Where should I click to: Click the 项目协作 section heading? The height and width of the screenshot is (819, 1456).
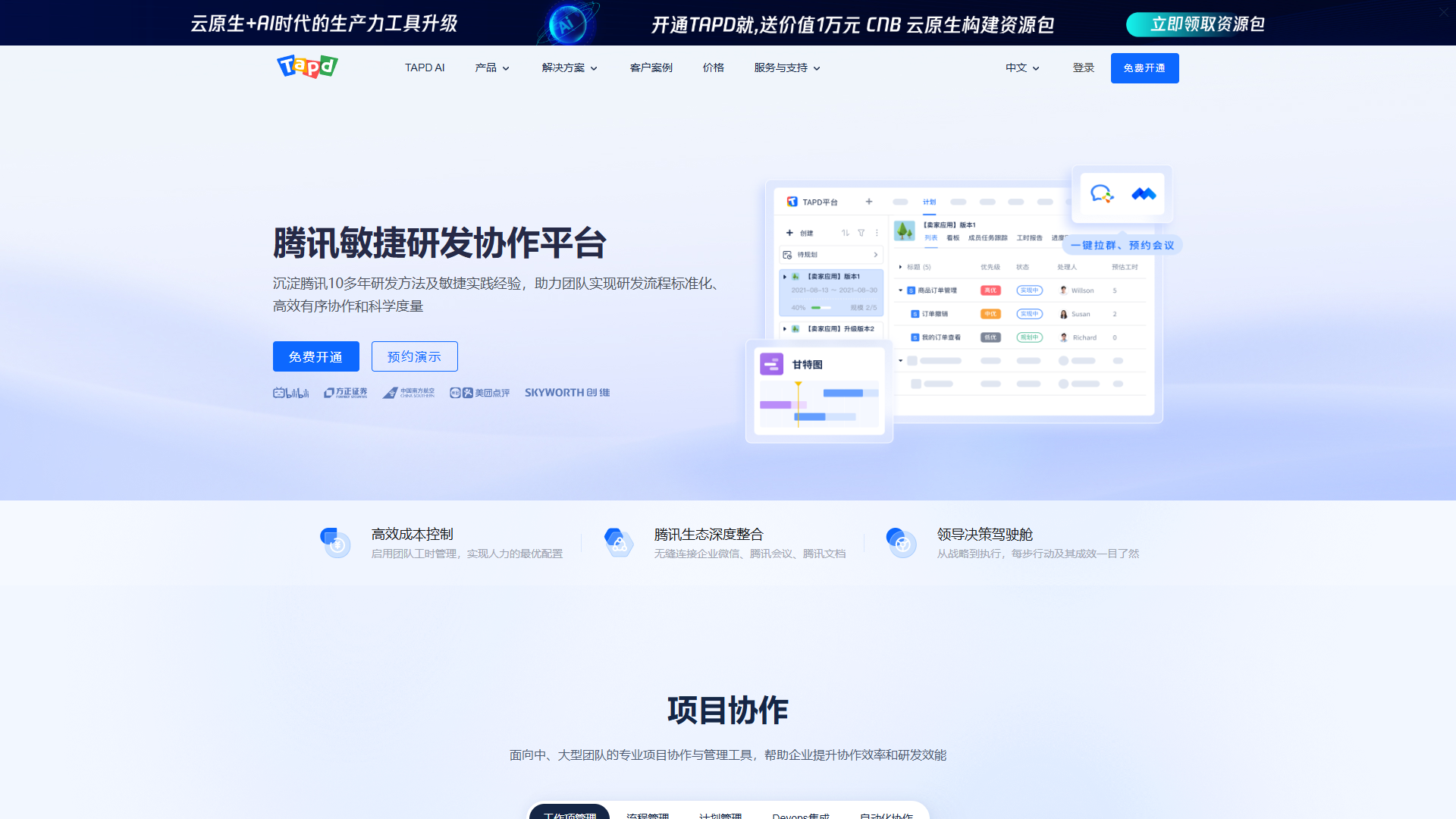pyautogui.click(x=728, y=711)
